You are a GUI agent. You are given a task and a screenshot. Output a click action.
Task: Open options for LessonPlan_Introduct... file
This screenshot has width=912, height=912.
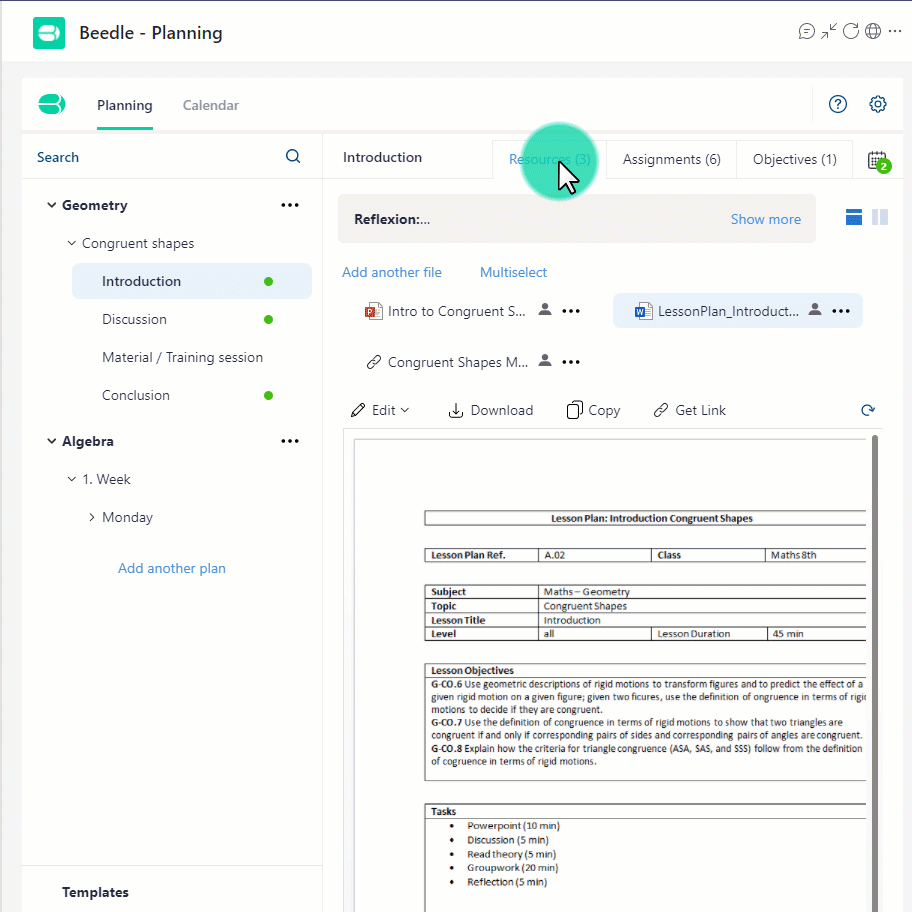click(x=841, y=311)
